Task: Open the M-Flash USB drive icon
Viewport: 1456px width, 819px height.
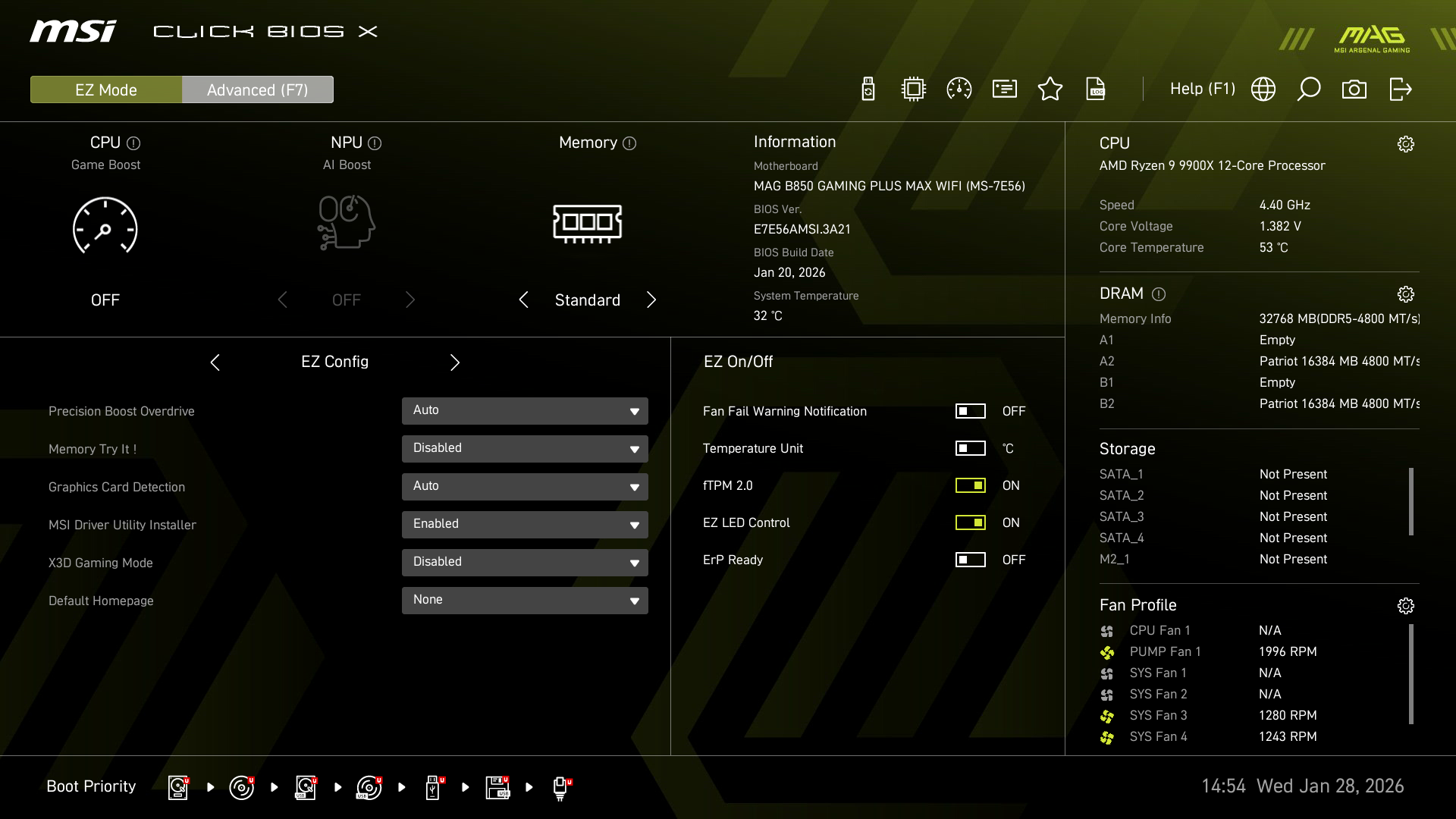Action: pos(868,89)
